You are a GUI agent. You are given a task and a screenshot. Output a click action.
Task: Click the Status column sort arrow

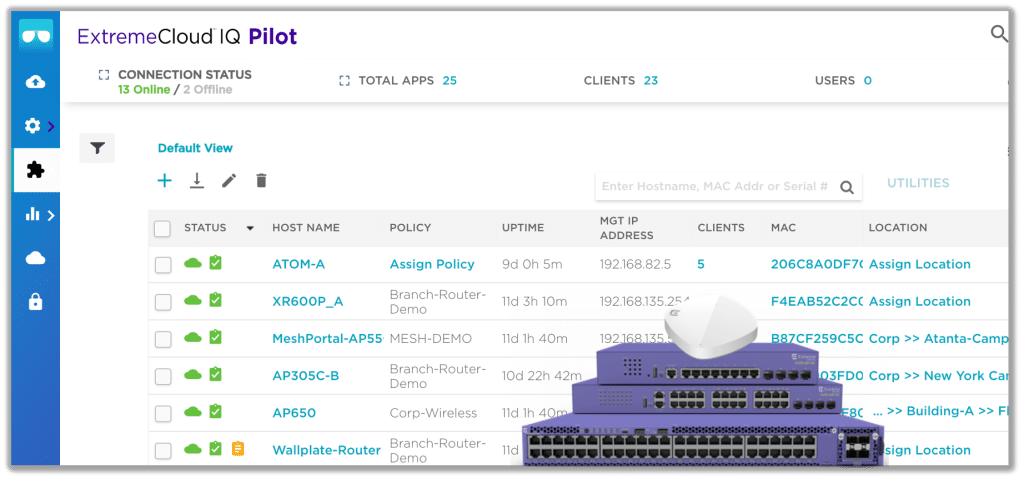click(x=249, y=228)
